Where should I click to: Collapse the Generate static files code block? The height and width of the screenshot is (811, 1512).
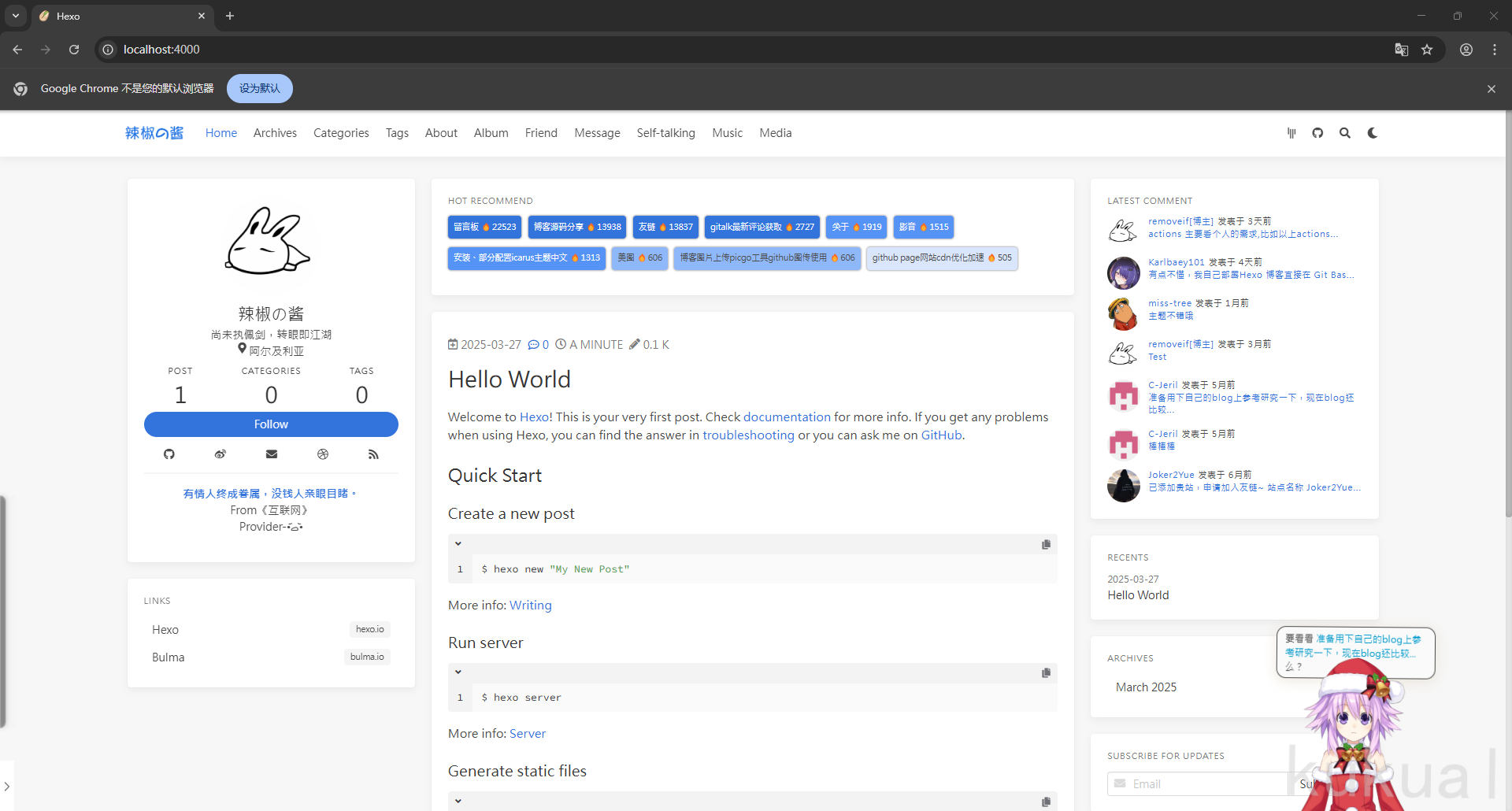point(458,802)
